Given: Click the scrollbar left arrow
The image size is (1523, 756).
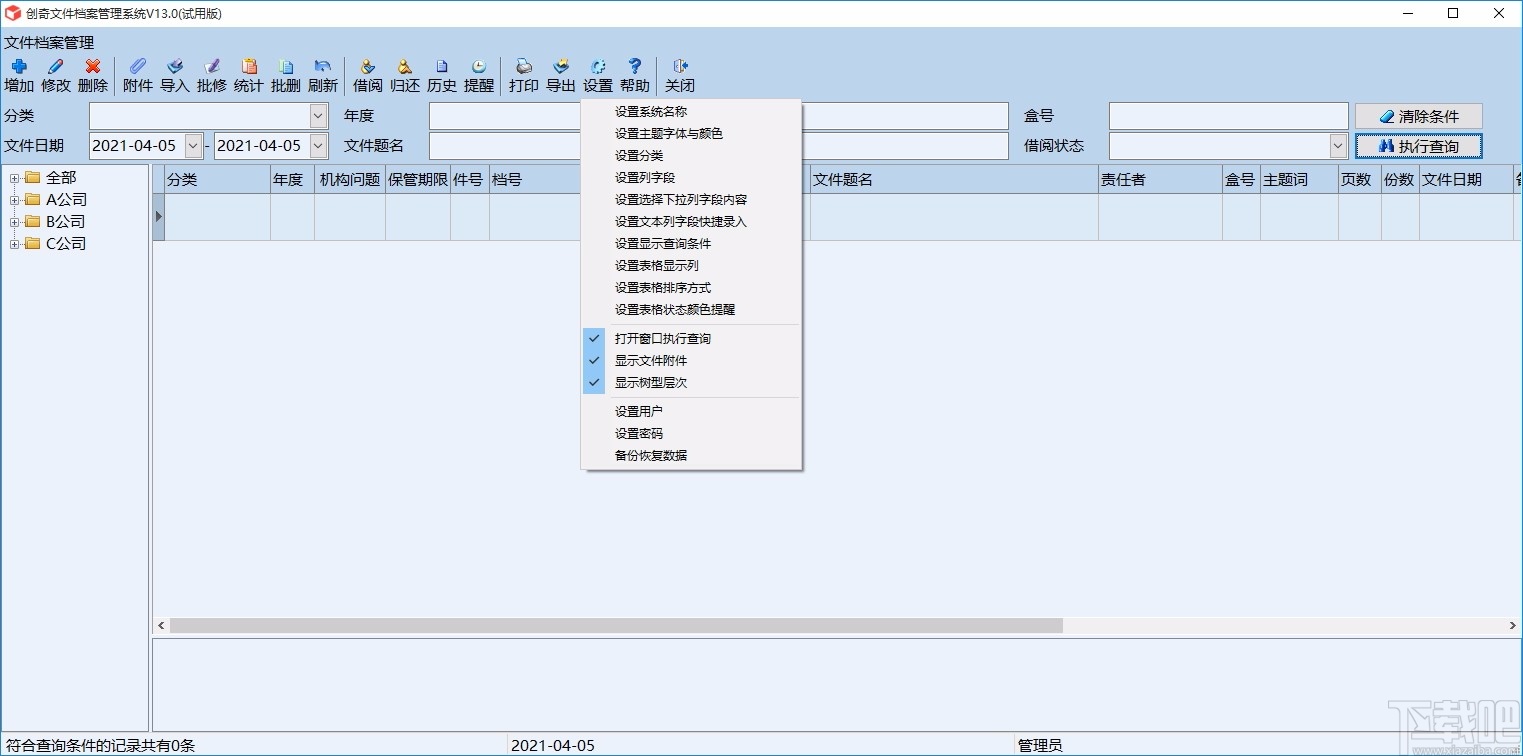Looking at the screenshot, I should click(161, 625).
